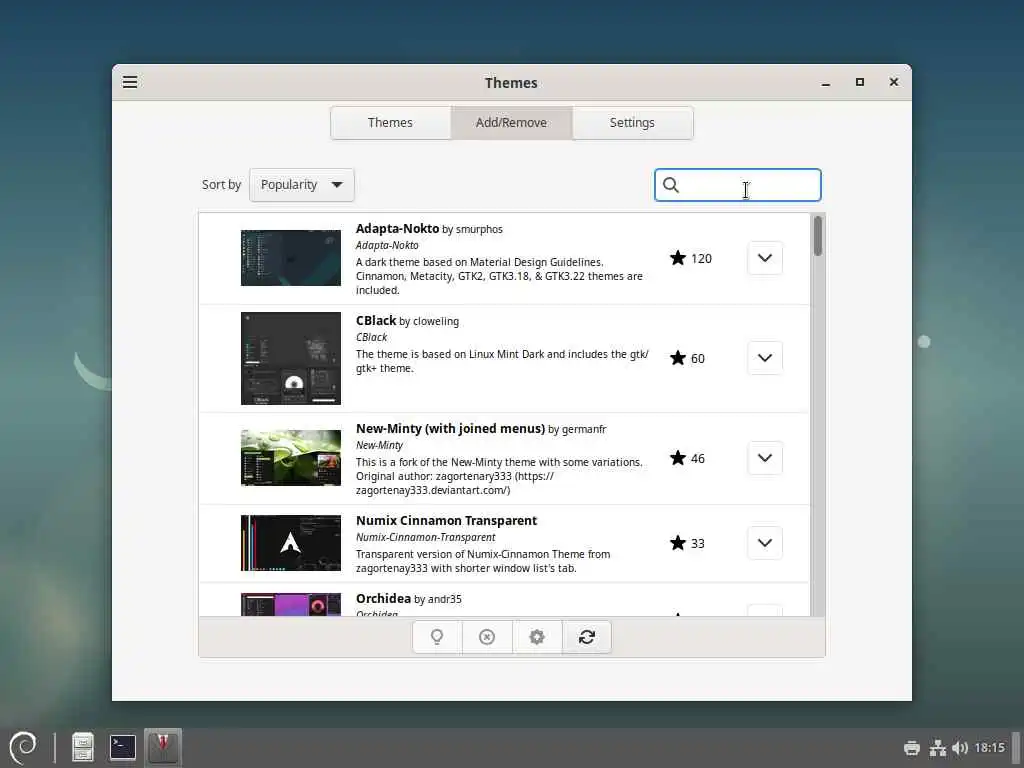
Task: Click the download arrow for Numix Cinnamon Transparent
Action: [765, 543]
